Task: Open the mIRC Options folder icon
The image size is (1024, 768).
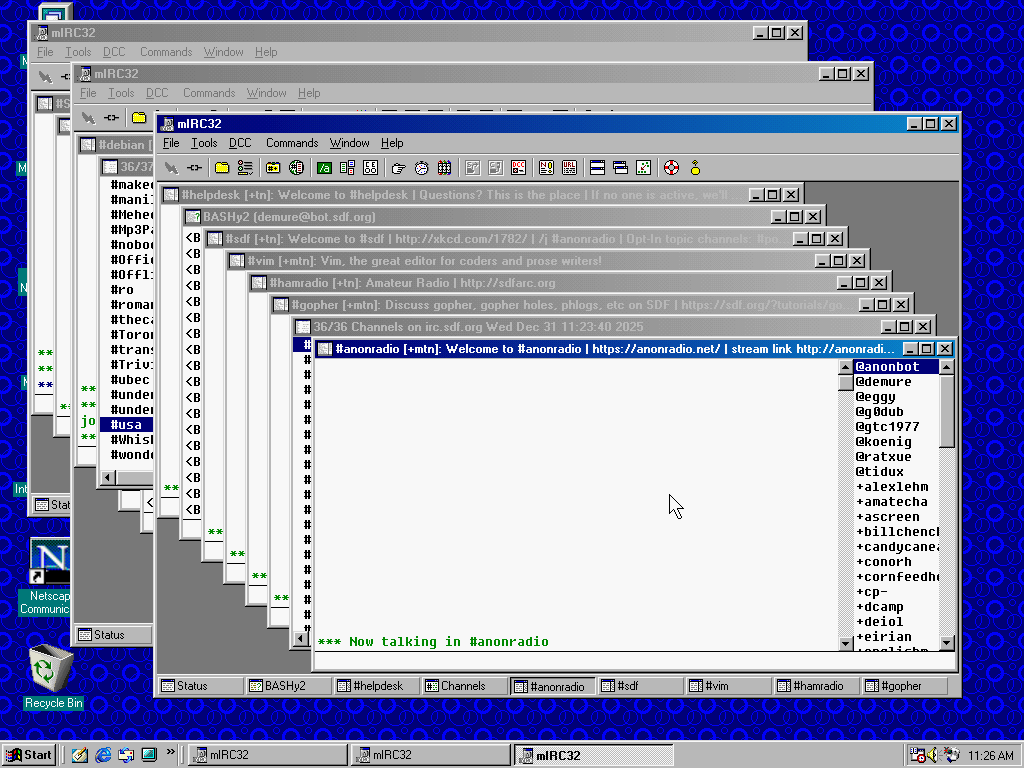Action: pyautogui.click(x=221, y=168)
